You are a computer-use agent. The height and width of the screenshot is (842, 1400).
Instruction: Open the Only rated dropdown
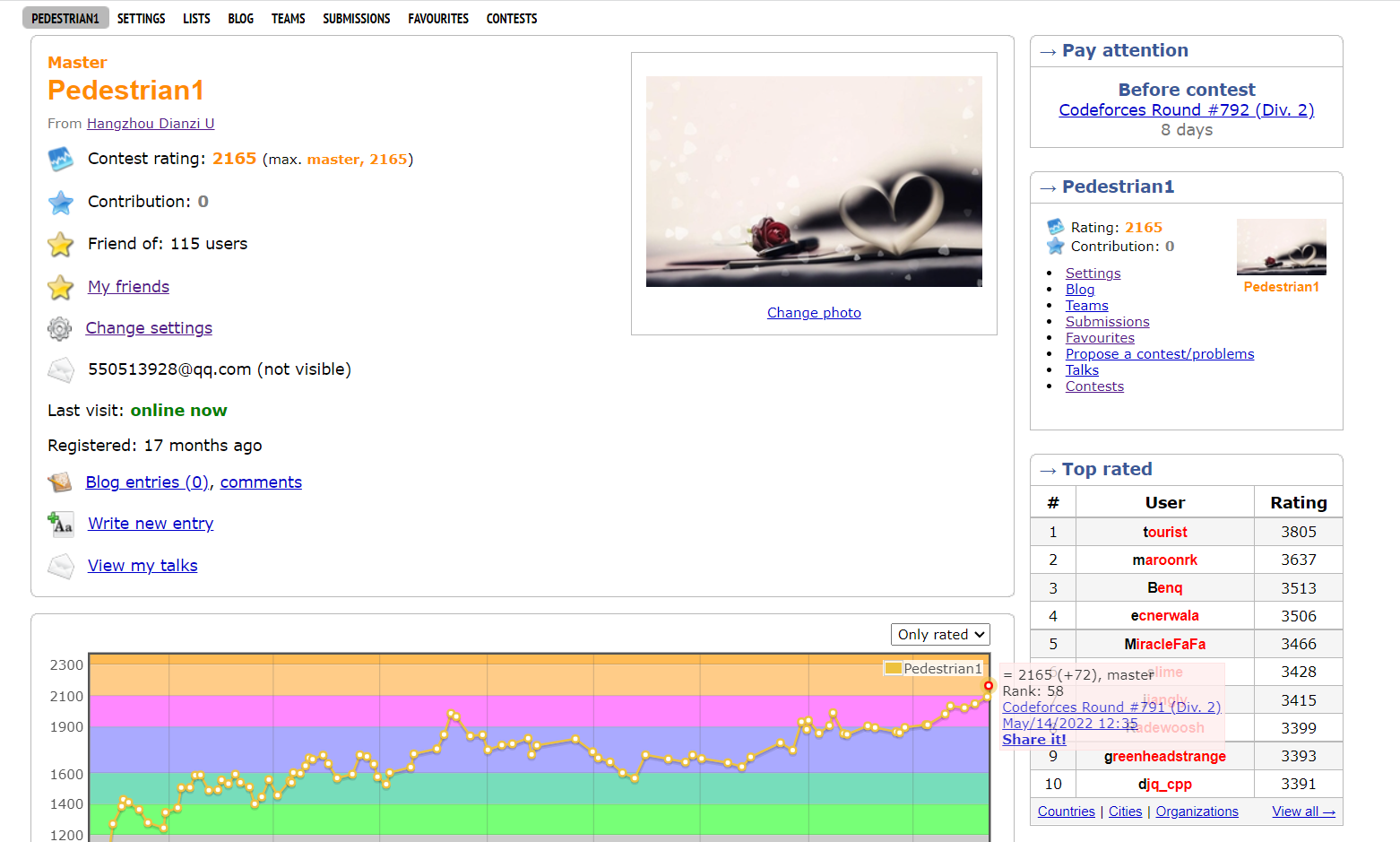coord(940,635)
